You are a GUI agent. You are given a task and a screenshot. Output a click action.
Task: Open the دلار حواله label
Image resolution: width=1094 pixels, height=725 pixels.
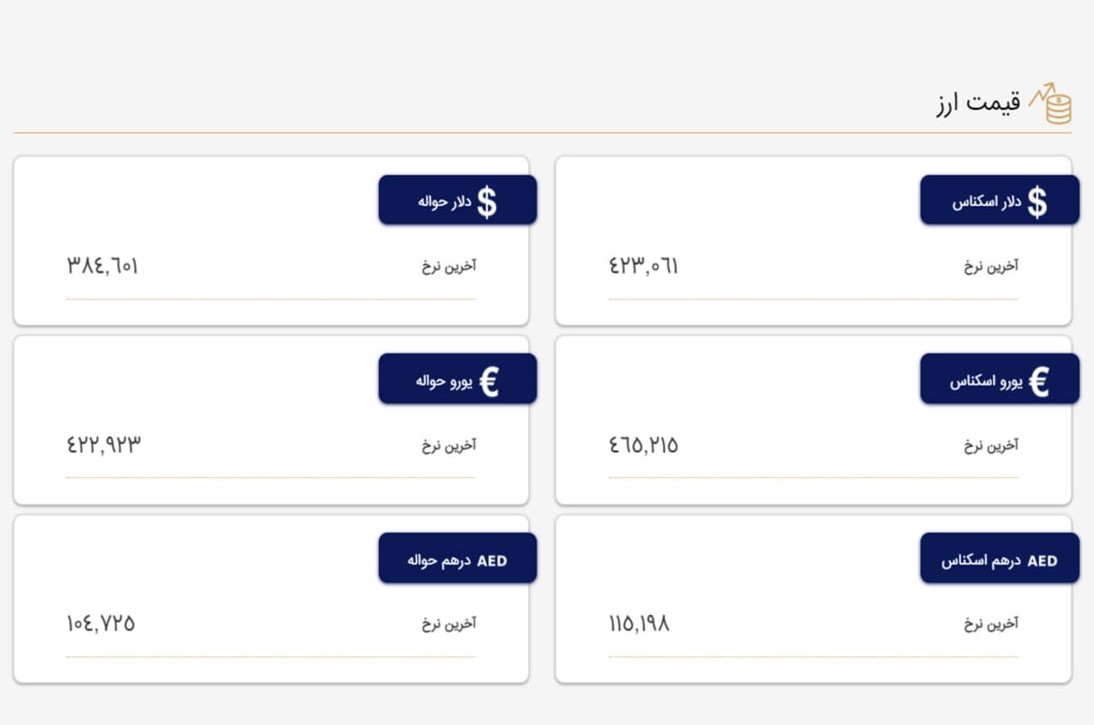coord(444,202)
